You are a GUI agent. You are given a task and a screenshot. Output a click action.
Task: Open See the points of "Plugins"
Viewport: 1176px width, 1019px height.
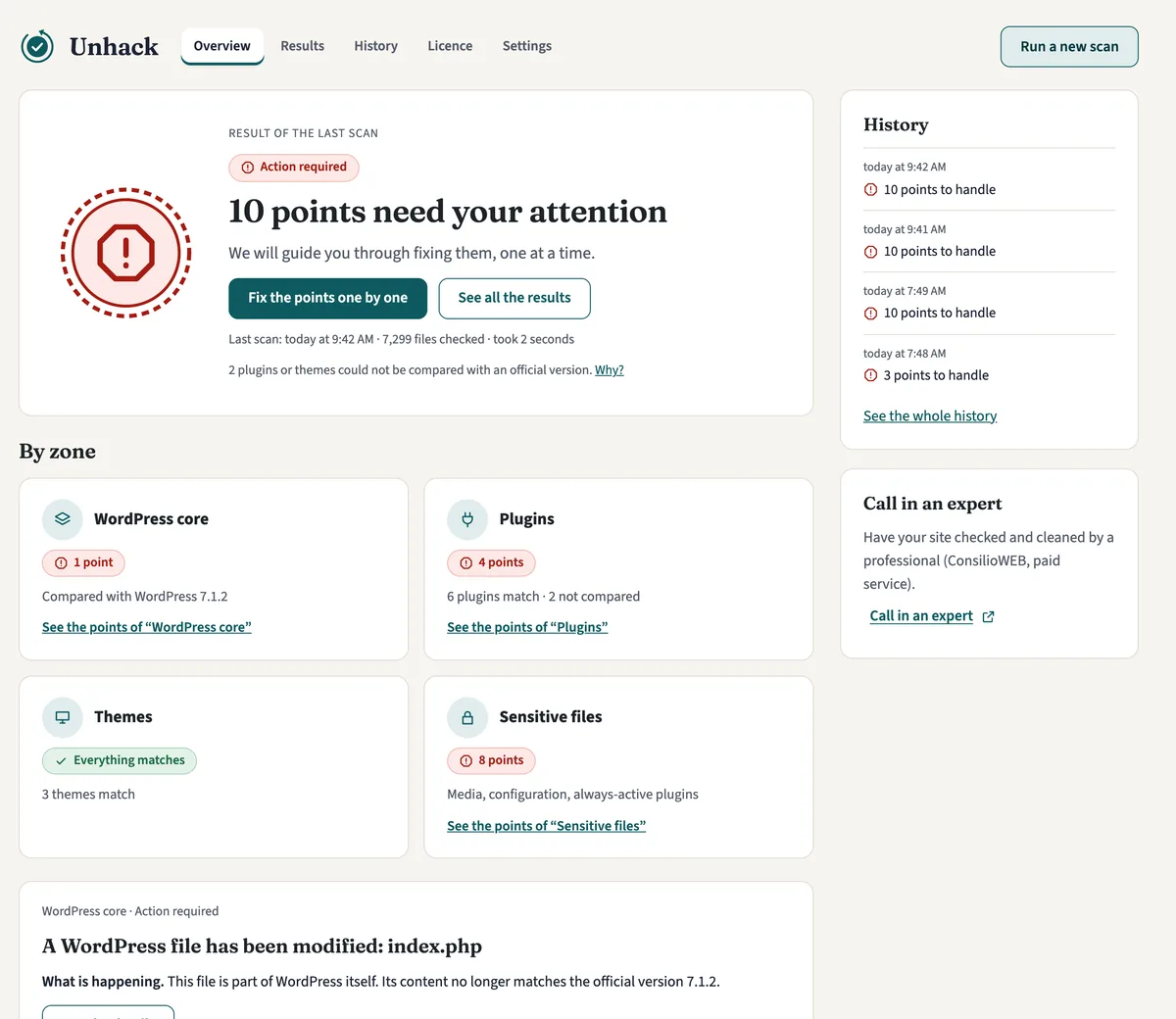coord(527,627)
